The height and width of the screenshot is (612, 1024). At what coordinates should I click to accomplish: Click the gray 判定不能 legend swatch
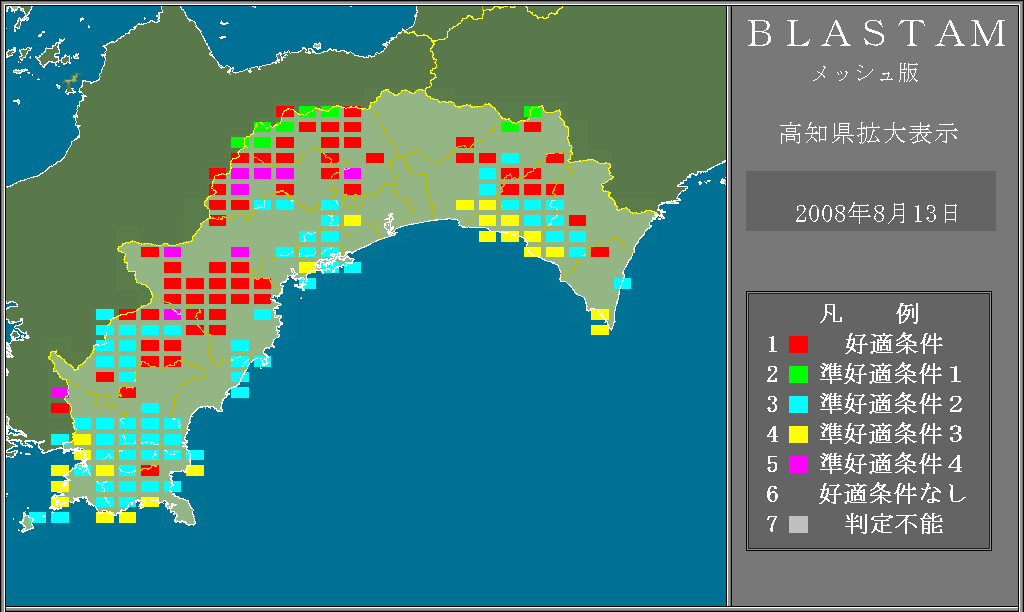click(x=798, y=524)
